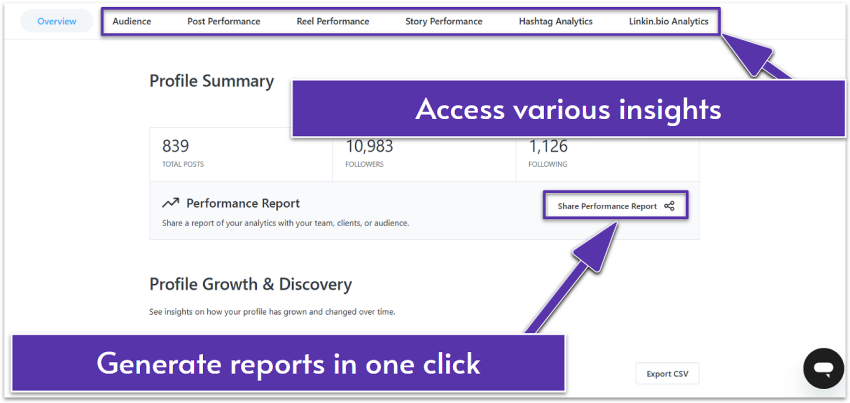Click the Profile Growth & Discovery heading

(x=250, y=284)
